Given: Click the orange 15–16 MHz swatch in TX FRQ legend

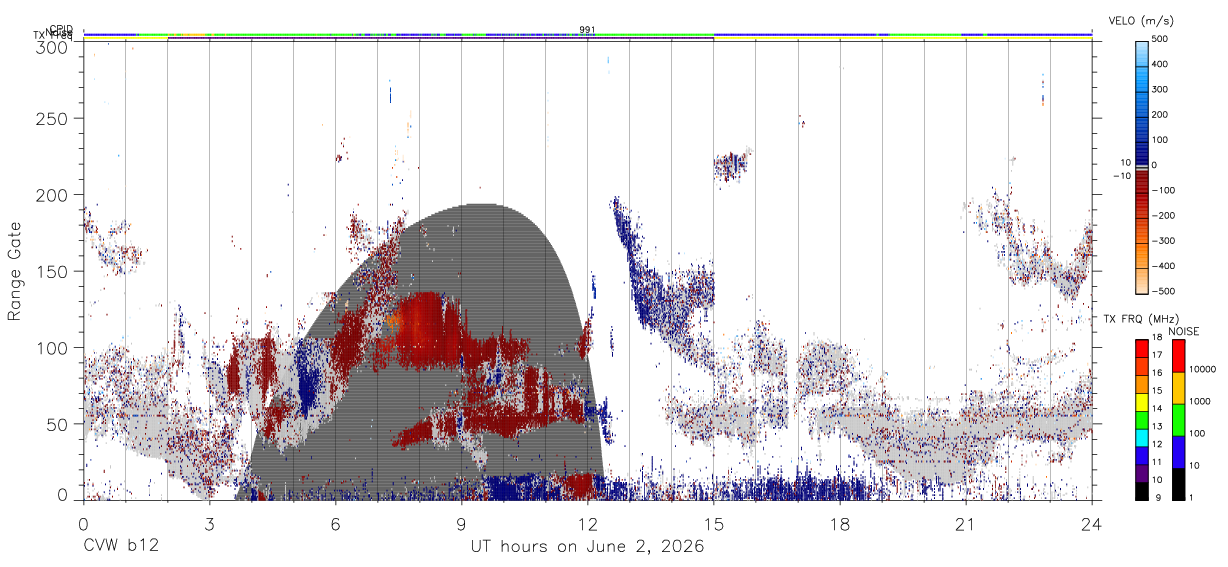Looking at the screenshot, I should [x=1141, y=384].
